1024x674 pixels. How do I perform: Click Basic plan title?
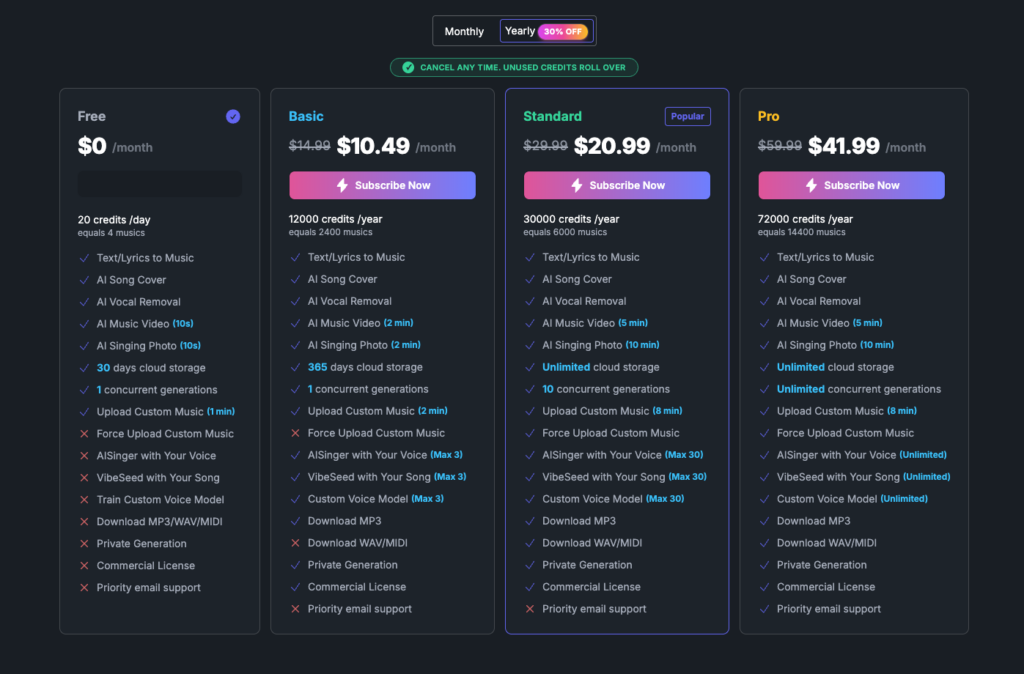(306, 116)
